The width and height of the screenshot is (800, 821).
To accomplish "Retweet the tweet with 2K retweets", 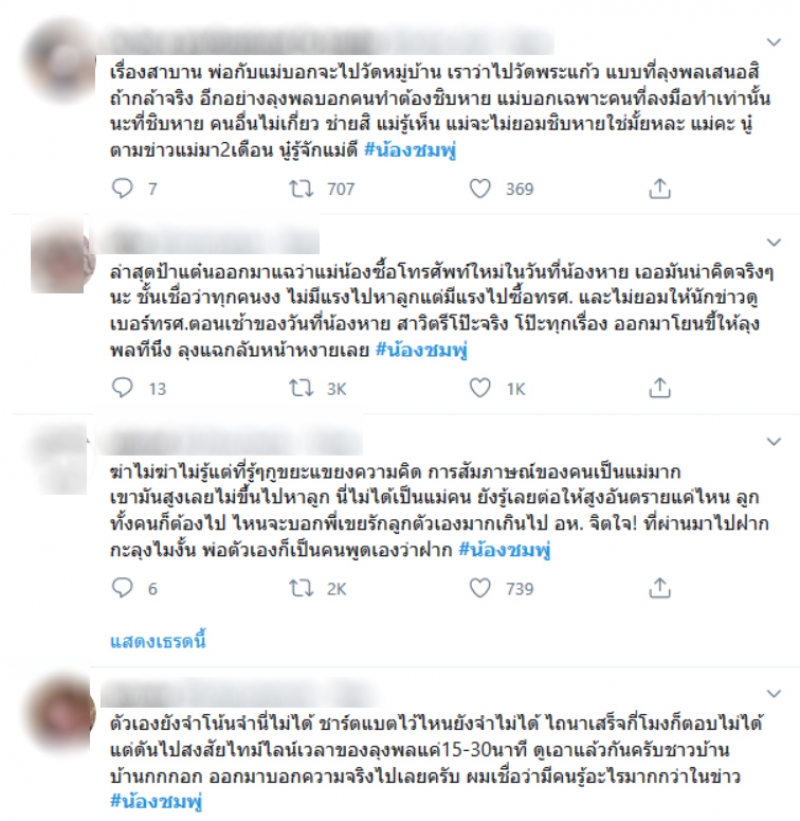I will 302,588.
